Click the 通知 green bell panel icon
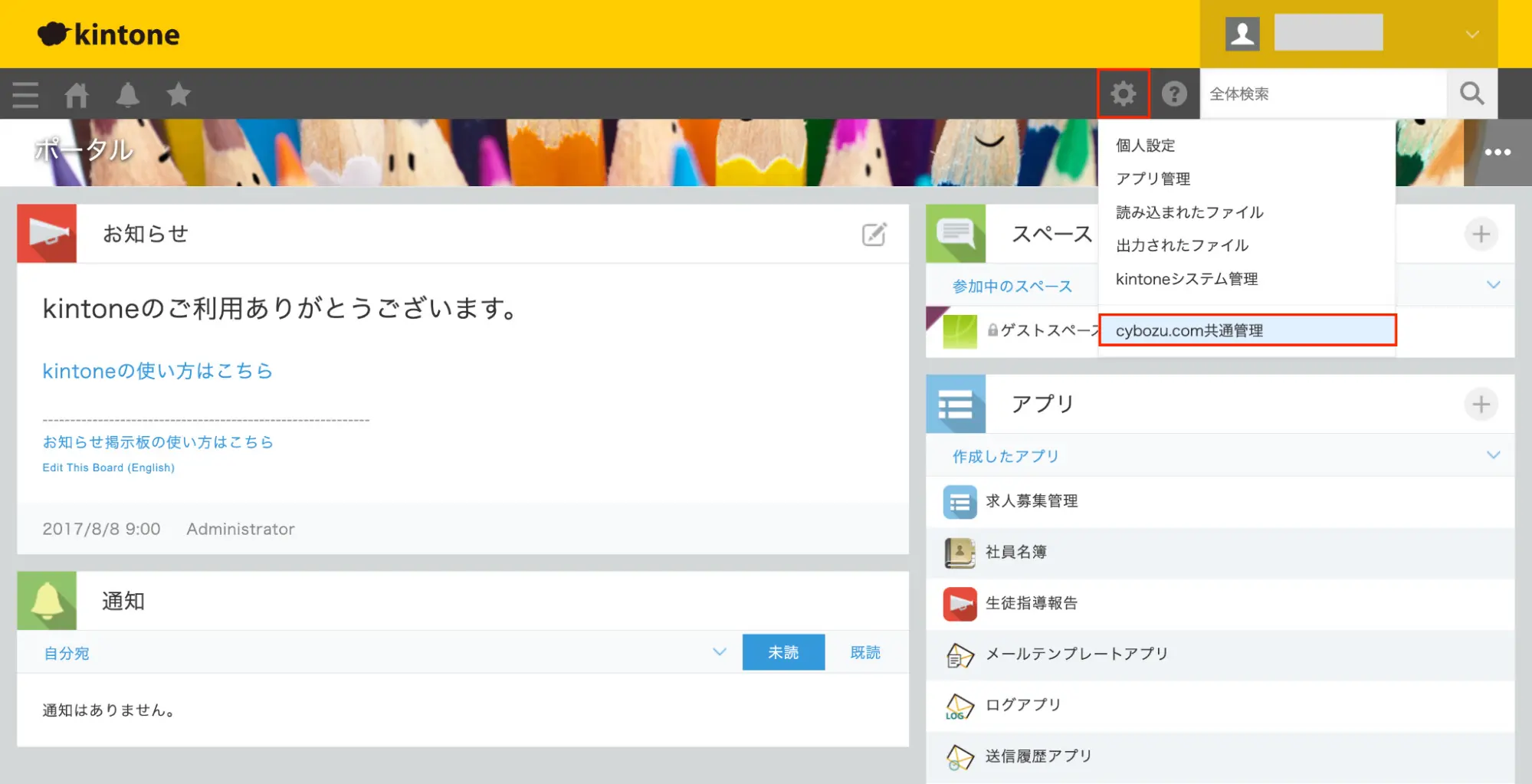This screenshot has height=784, width=1532. (47, 601)
